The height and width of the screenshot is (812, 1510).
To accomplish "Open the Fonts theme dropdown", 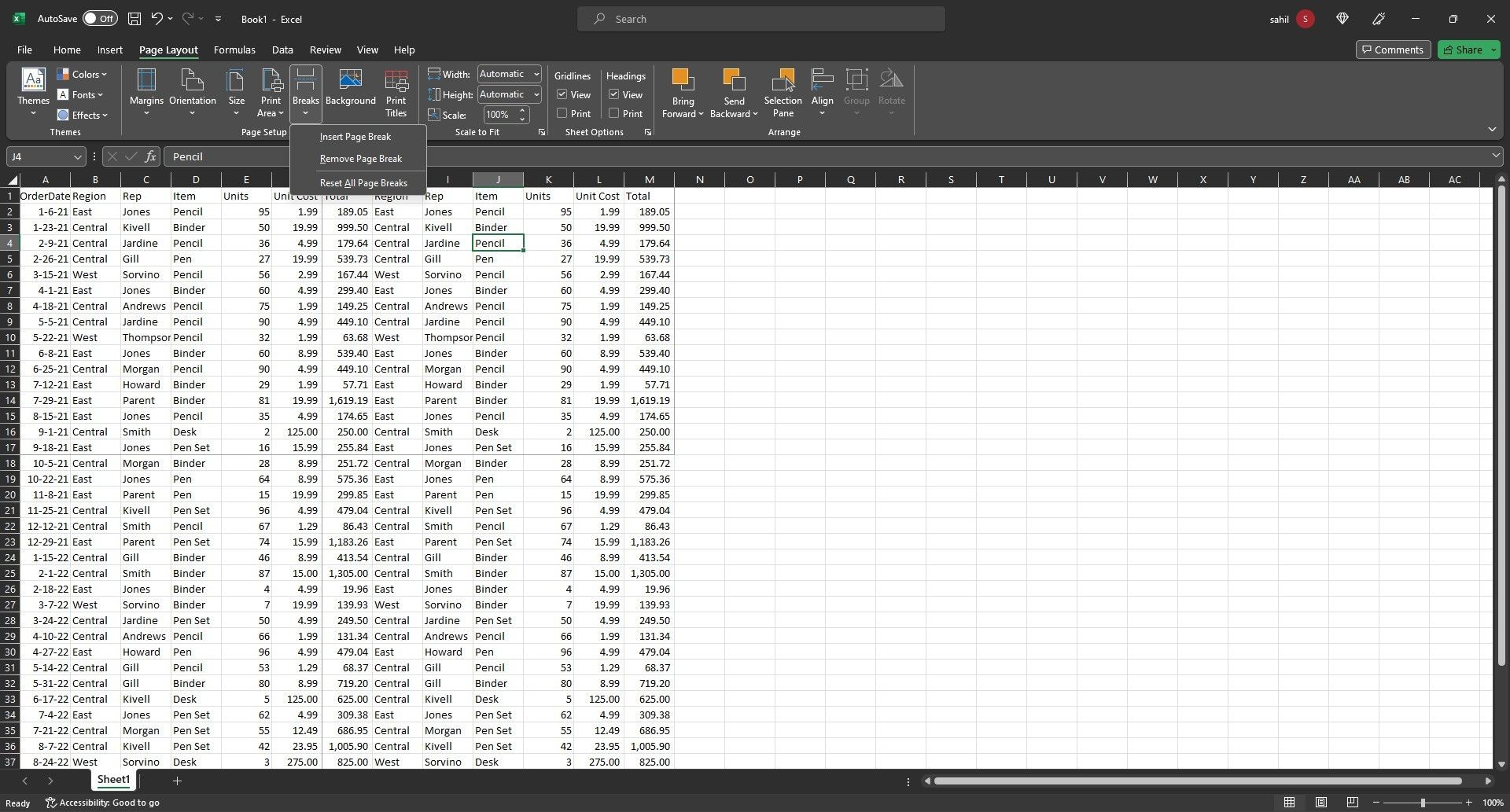I will pos(80,94).
